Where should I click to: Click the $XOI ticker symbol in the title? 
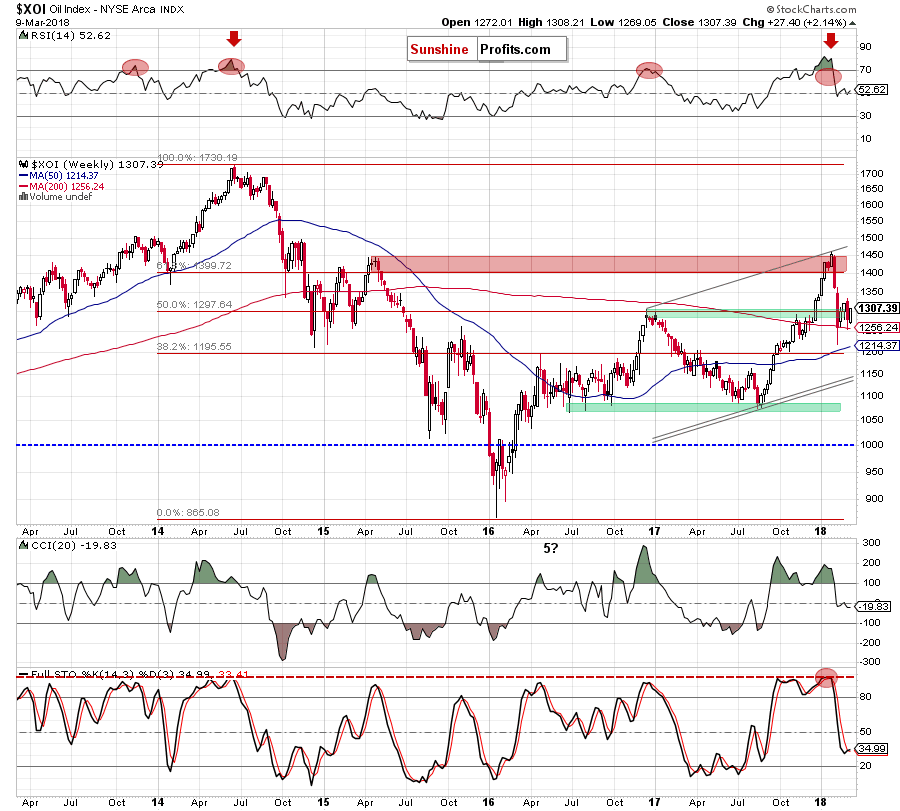pyautogui.click(x=32, y=9)
